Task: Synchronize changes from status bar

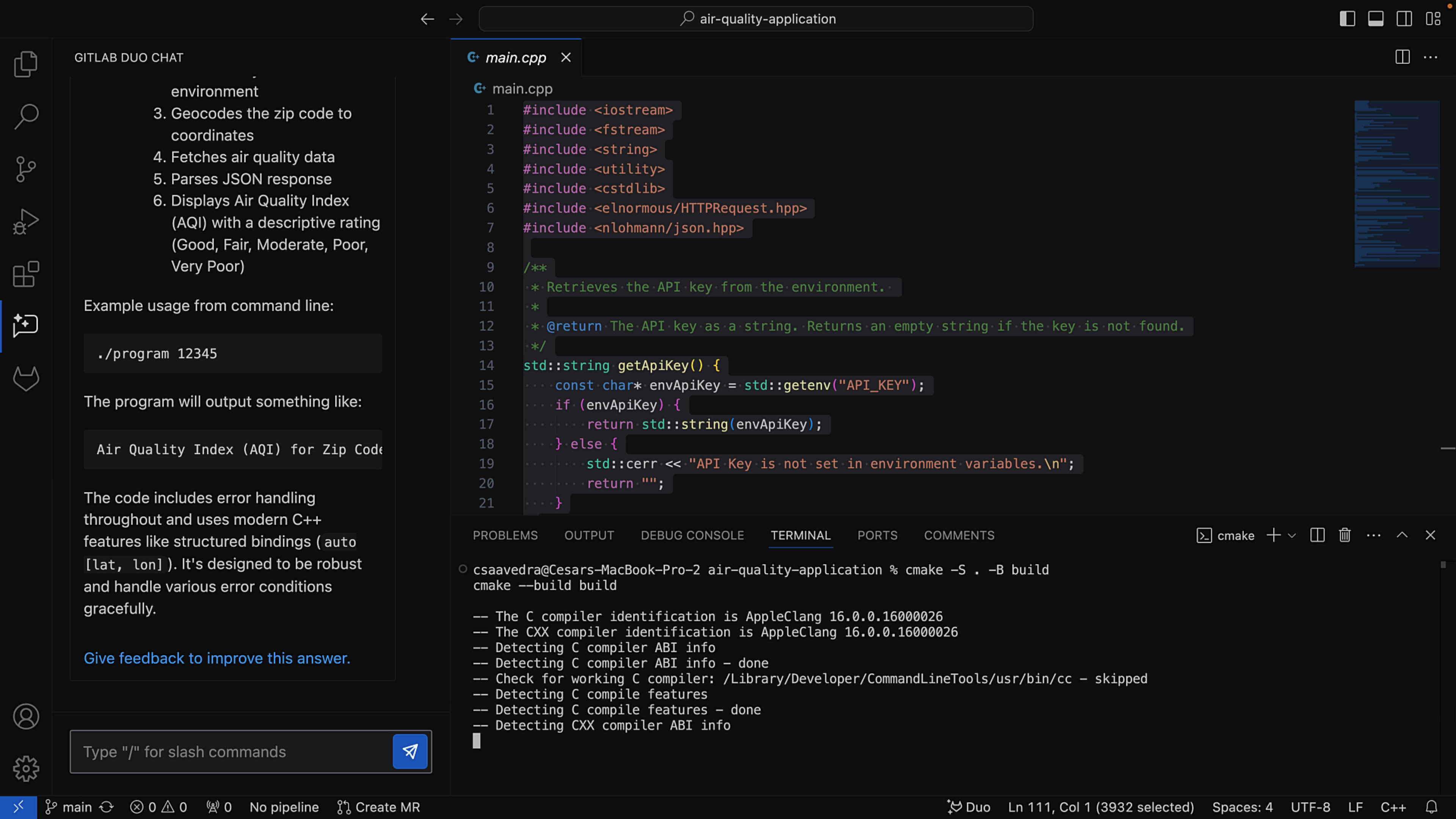Action: [x=107, y=807]
